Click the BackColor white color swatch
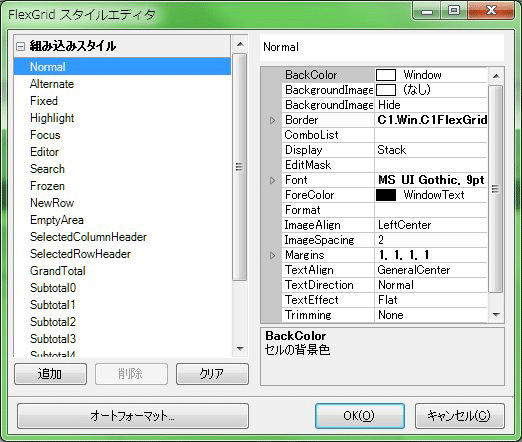This screenshot has width=522, height=442. [386, 75]
